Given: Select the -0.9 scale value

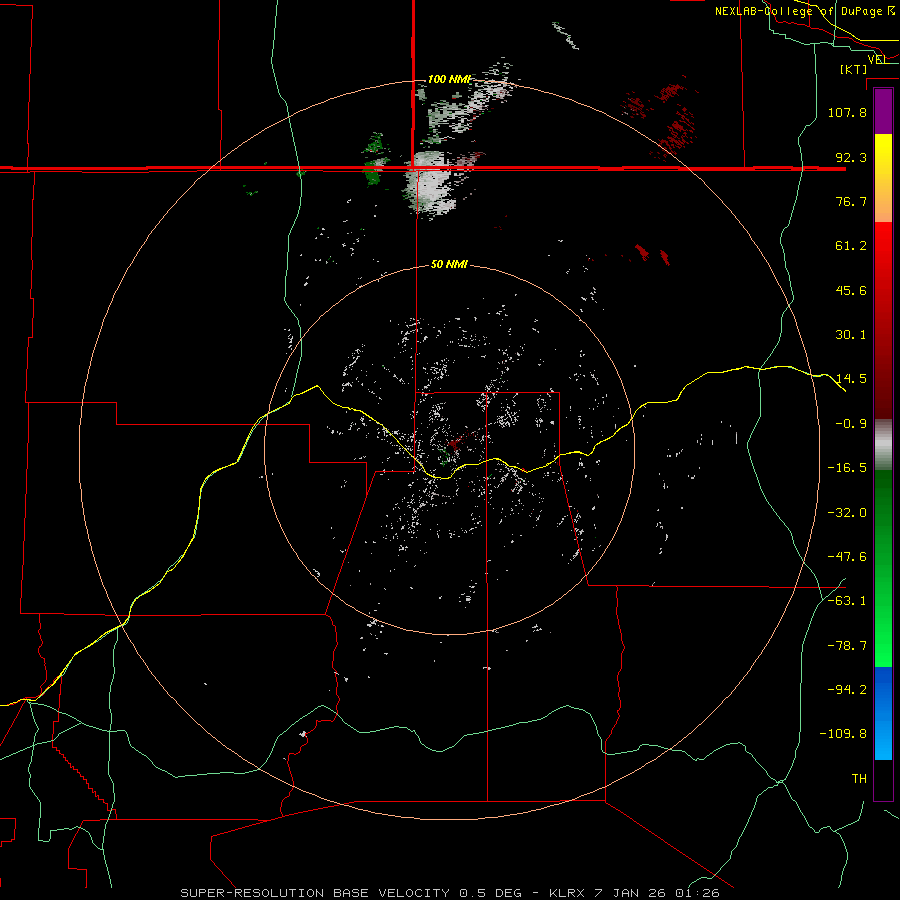Looking at the screenshot, I should [851, 423].
